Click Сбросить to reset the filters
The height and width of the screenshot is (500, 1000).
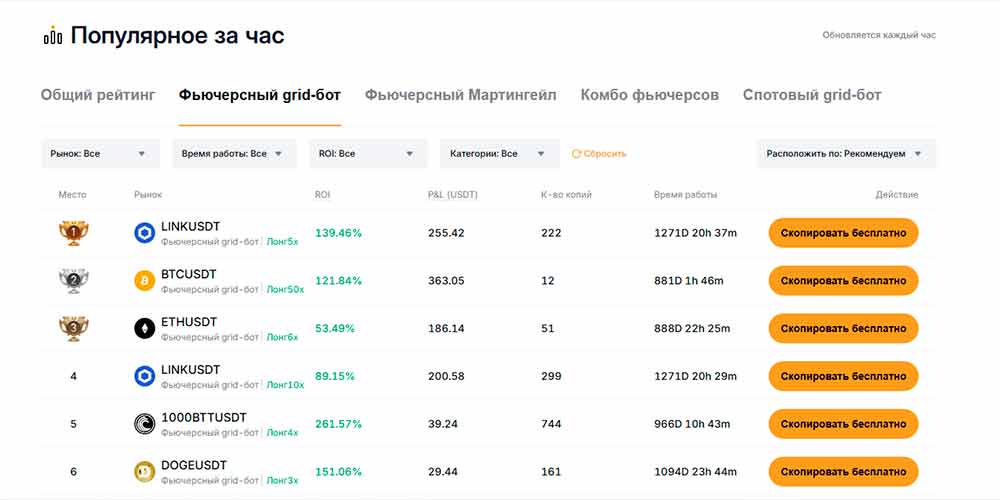[599, 154]
